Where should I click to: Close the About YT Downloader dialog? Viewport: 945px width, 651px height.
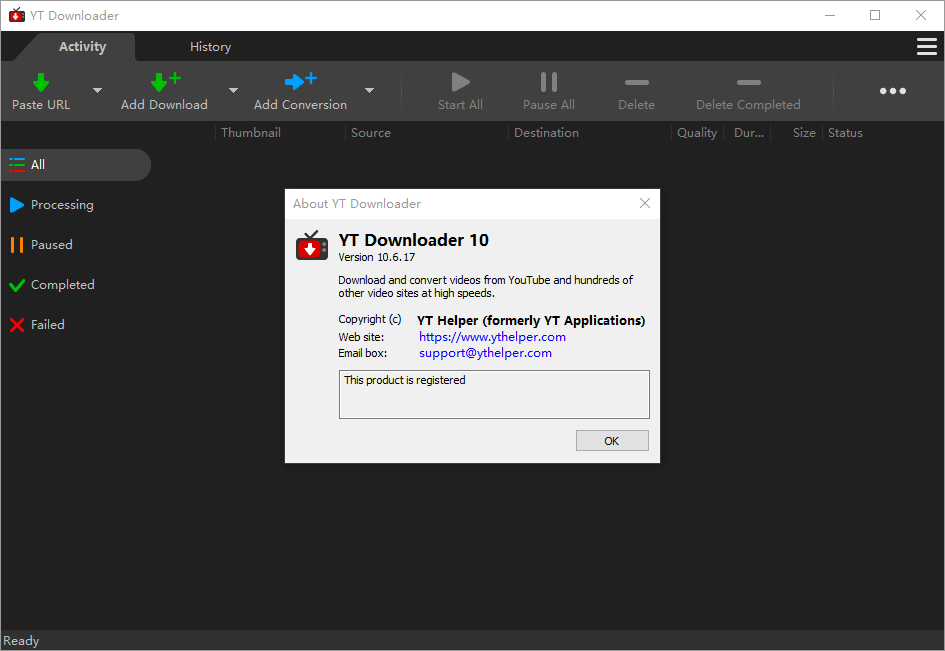pos(645,203)
